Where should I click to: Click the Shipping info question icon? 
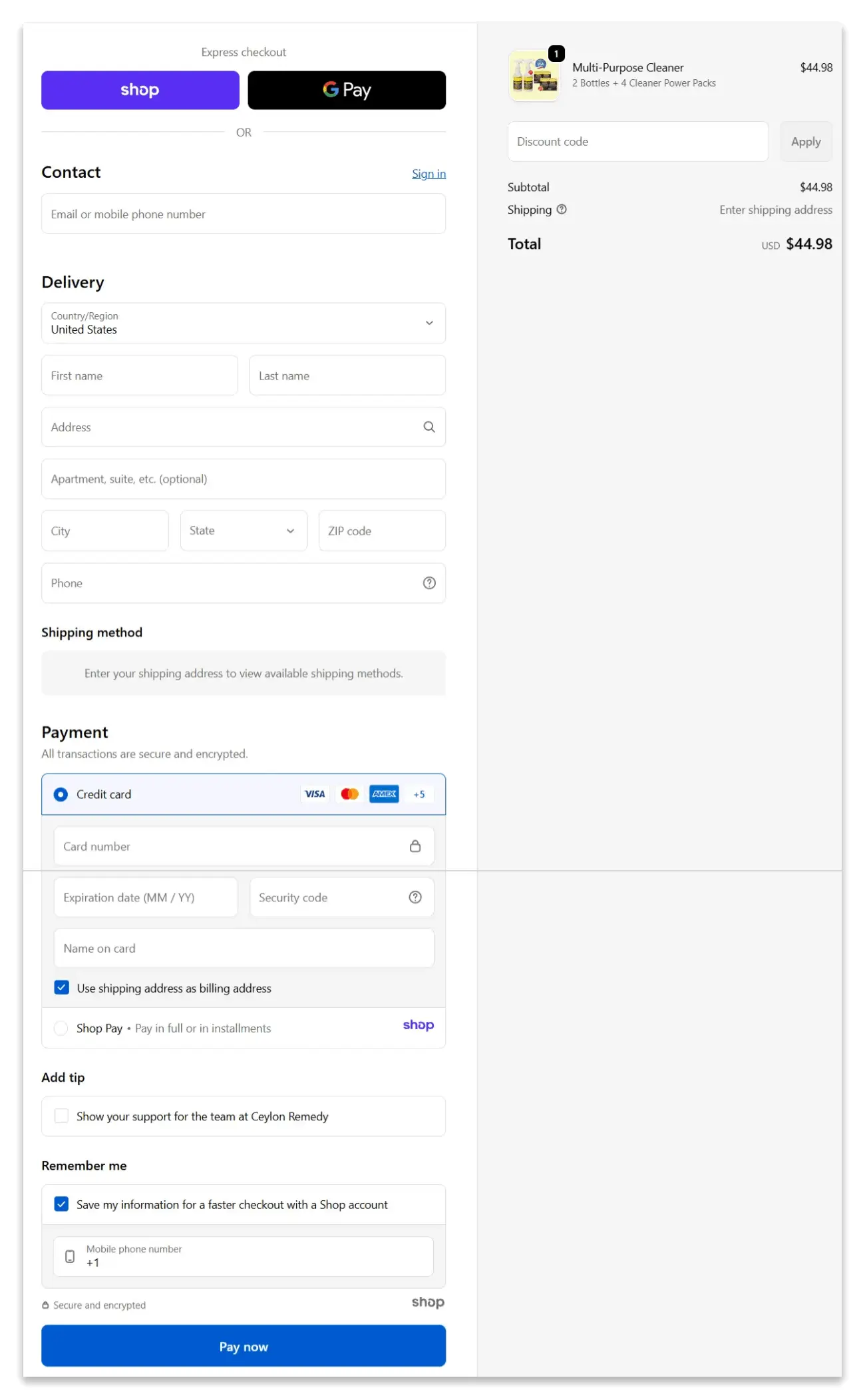coord(562,210)
